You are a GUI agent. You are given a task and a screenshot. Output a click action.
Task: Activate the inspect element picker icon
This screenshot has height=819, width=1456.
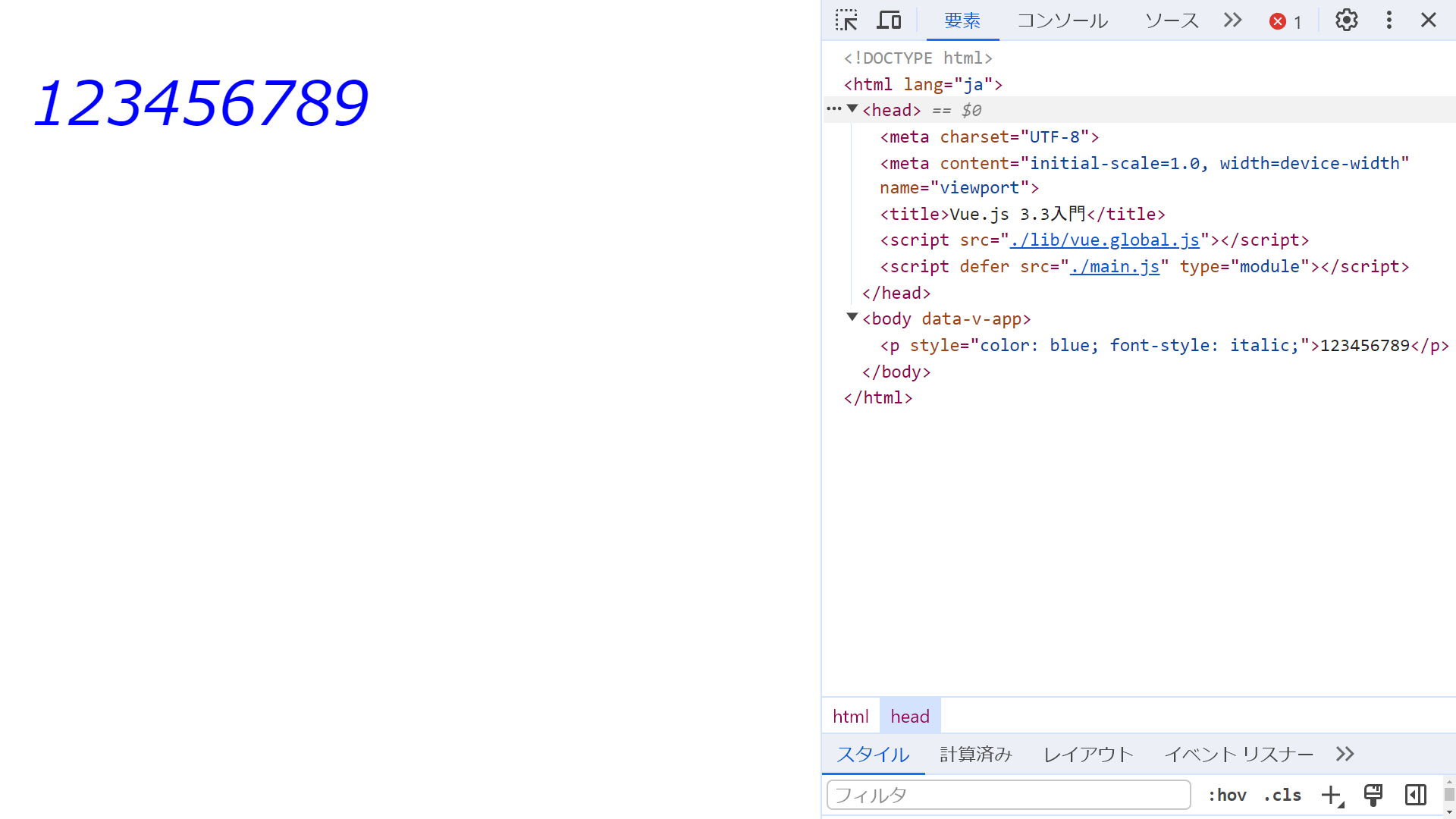click(846, 20)
